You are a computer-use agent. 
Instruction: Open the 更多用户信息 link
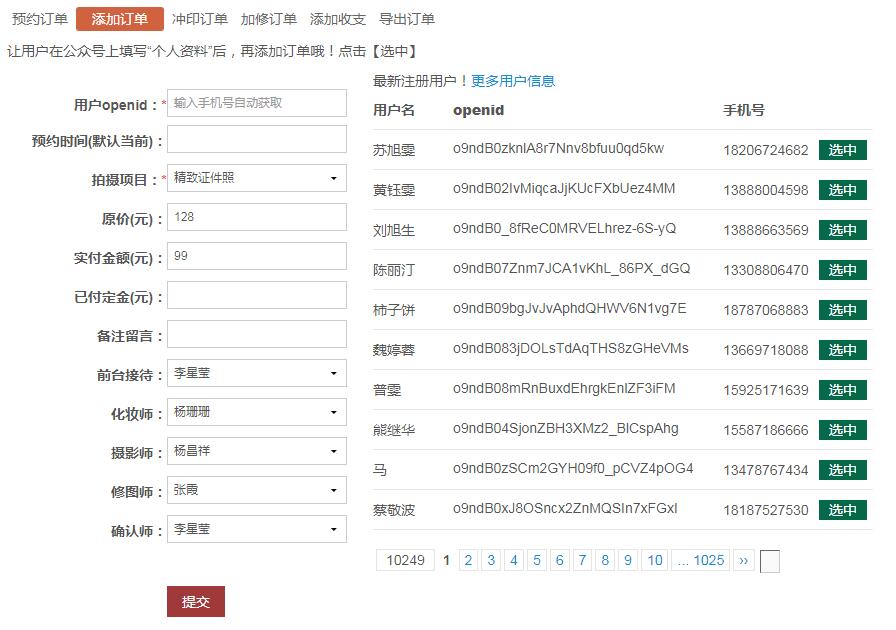513,81
